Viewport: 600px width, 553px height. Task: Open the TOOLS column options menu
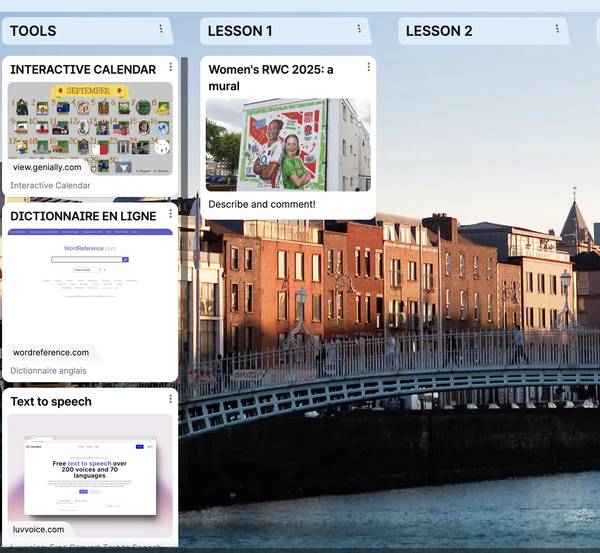coord(161,29)
